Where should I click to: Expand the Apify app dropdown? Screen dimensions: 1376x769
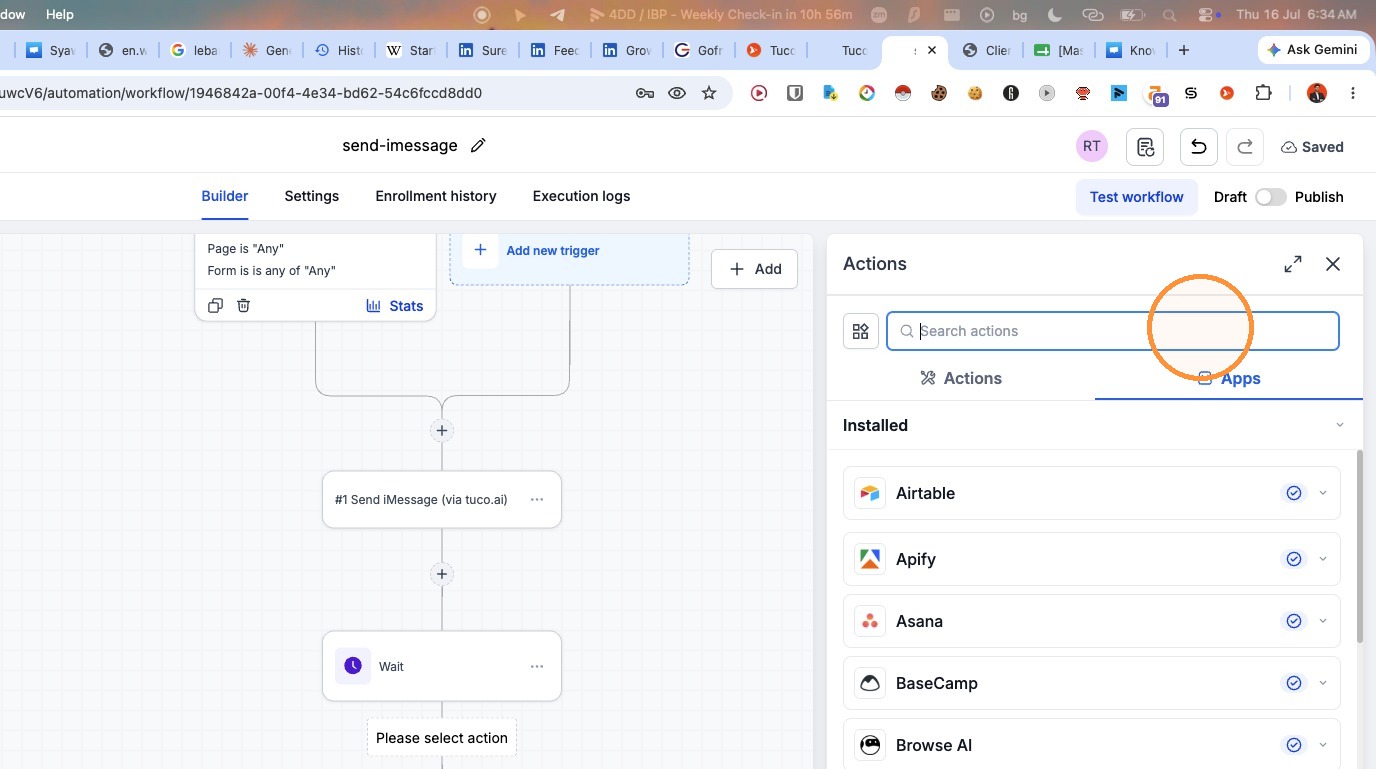1323,559
